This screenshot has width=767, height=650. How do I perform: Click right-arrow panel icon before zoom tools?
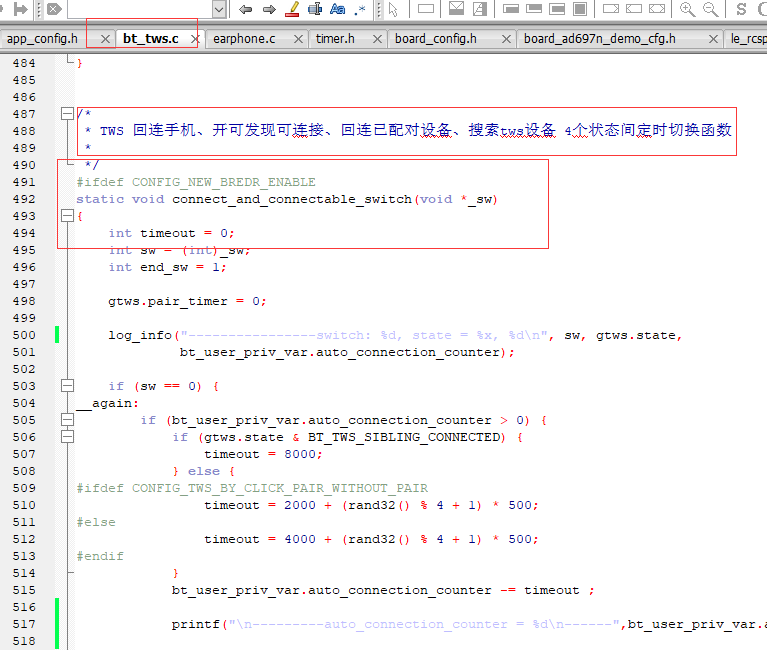(x=610, y=8)
